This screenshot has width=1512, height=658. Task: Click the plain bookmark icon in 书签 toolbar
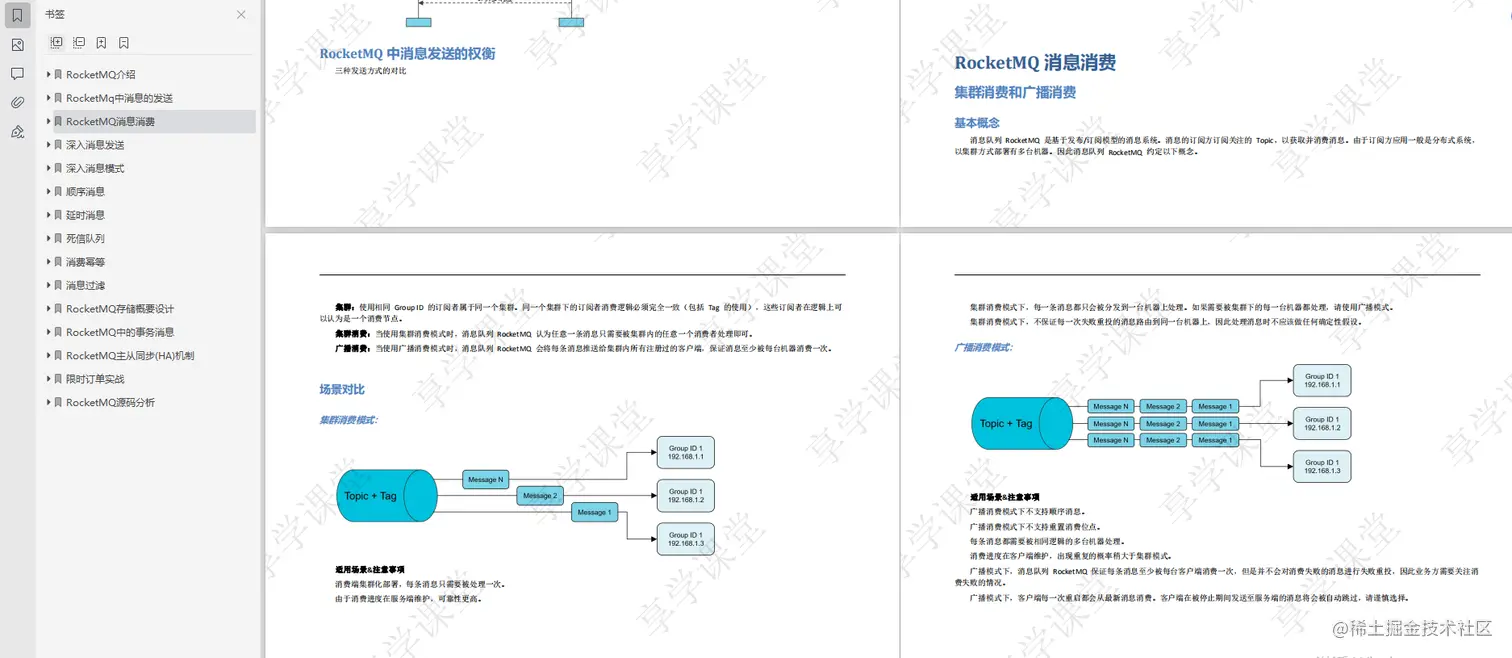(124, 43)
